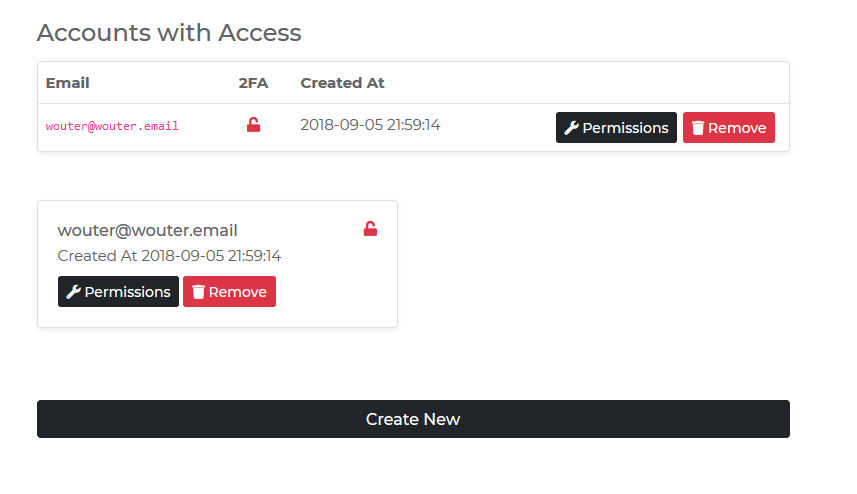The height and width of the screenshot is (494, 857).
Task: Open Permissions from the table row
Action: point(616,128)
